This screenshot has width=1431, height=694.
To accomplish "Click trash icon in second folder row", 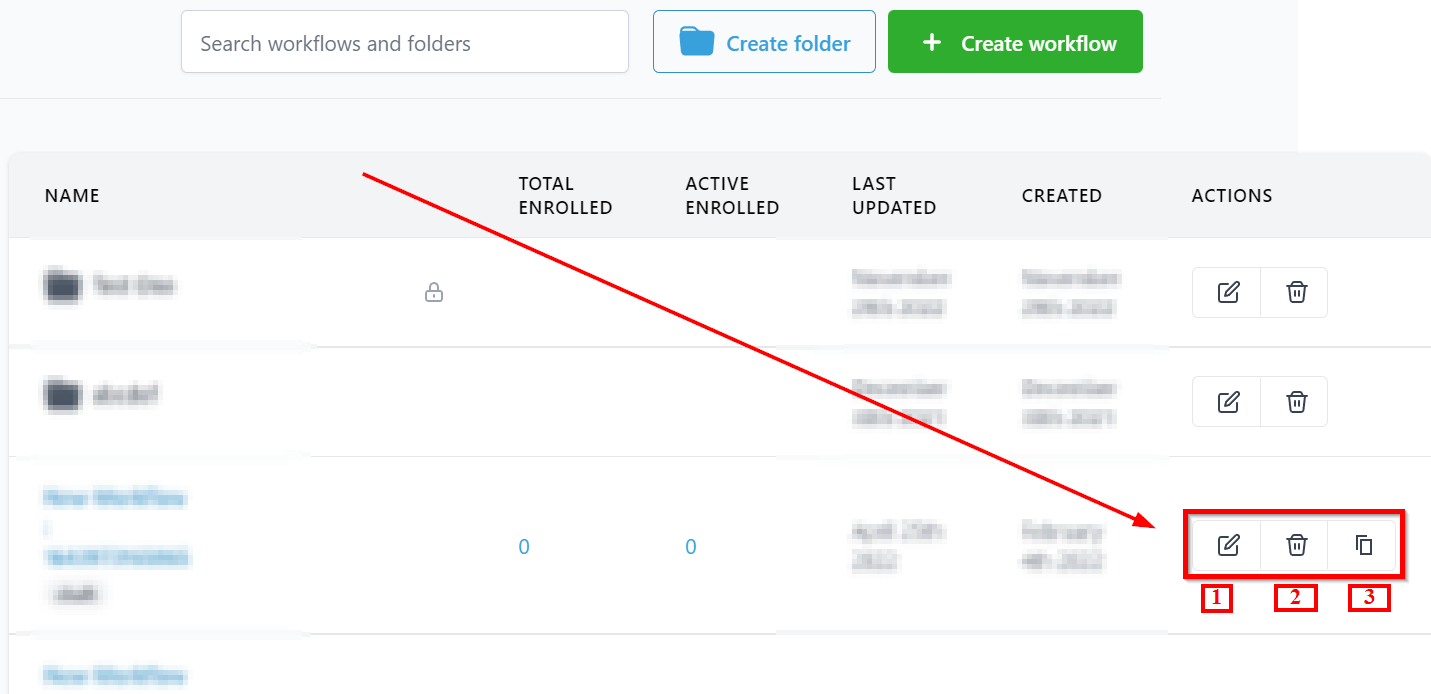I will [x=1296, y=402].
